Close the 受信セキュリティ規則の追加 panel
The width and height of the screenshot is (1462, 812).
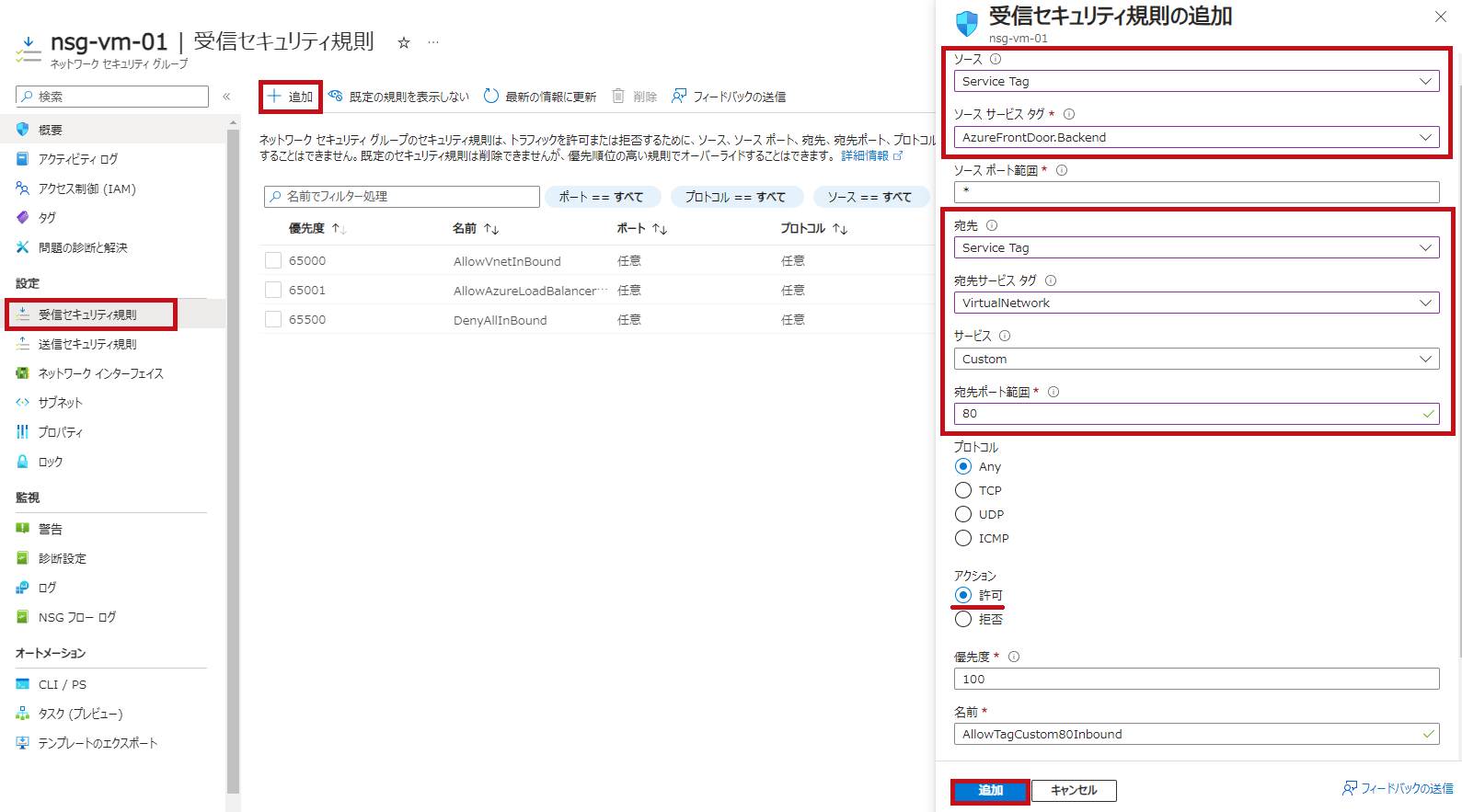click(x=1441, y=17)
